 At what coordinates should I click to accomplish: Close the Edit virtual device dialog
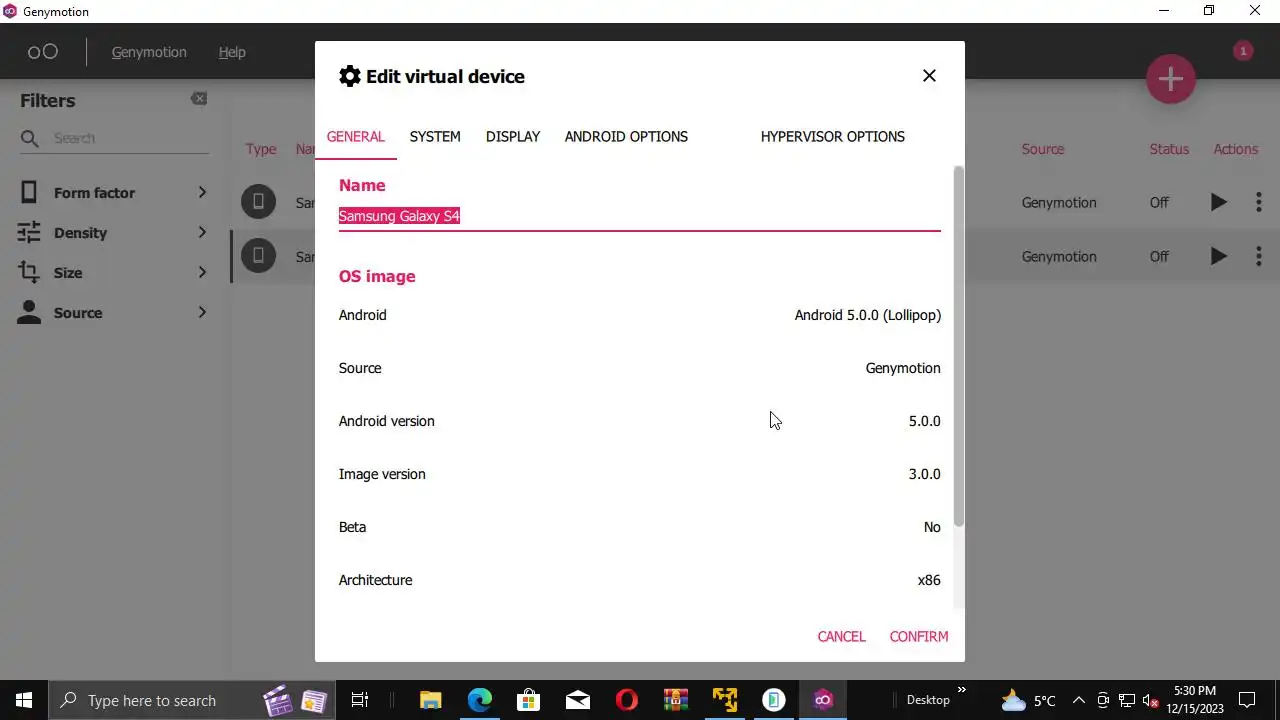pyautogui.click(x=929, y=76)
